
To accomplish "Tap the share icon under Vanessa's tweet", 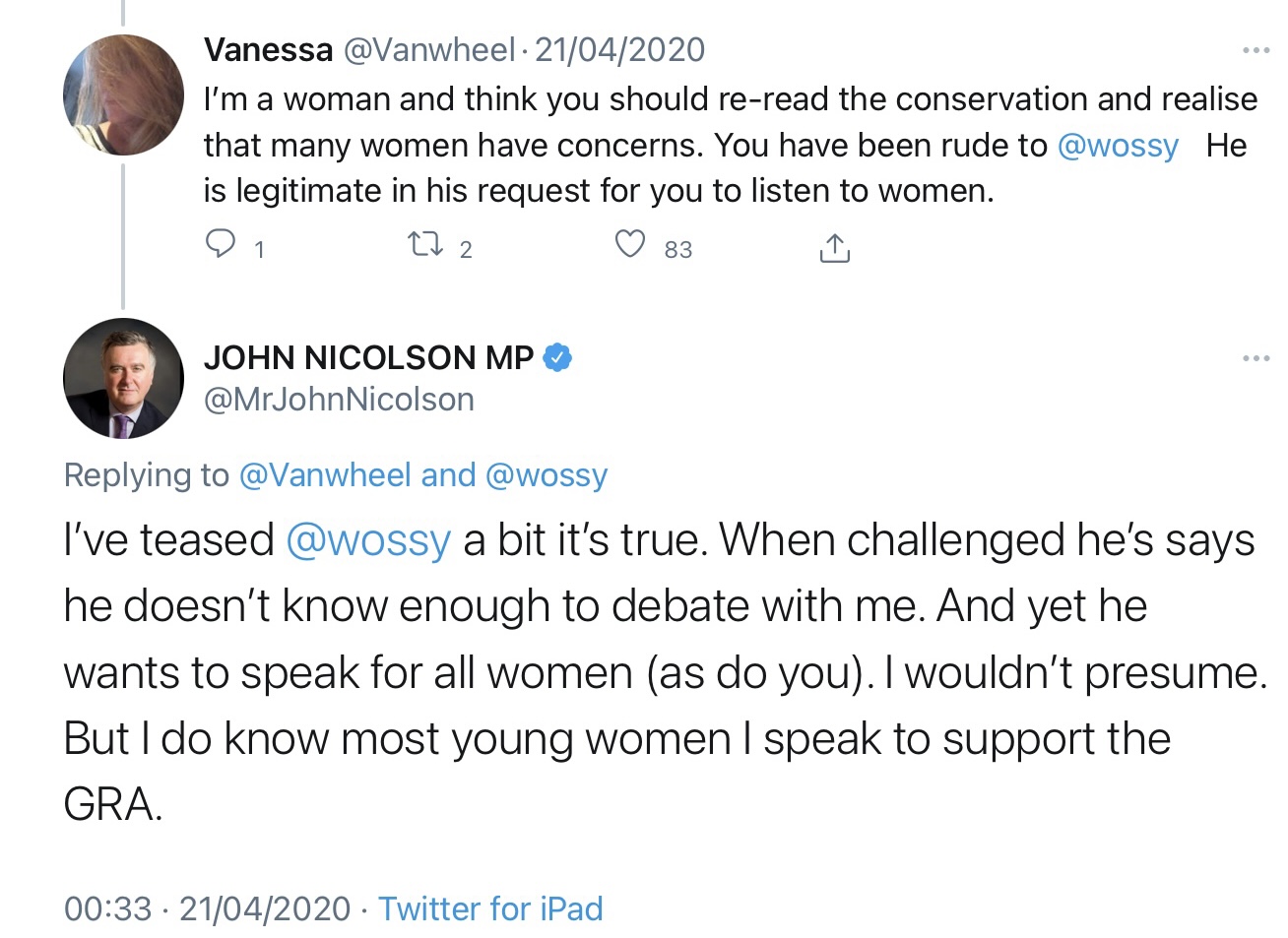I will tap(834, 247).
